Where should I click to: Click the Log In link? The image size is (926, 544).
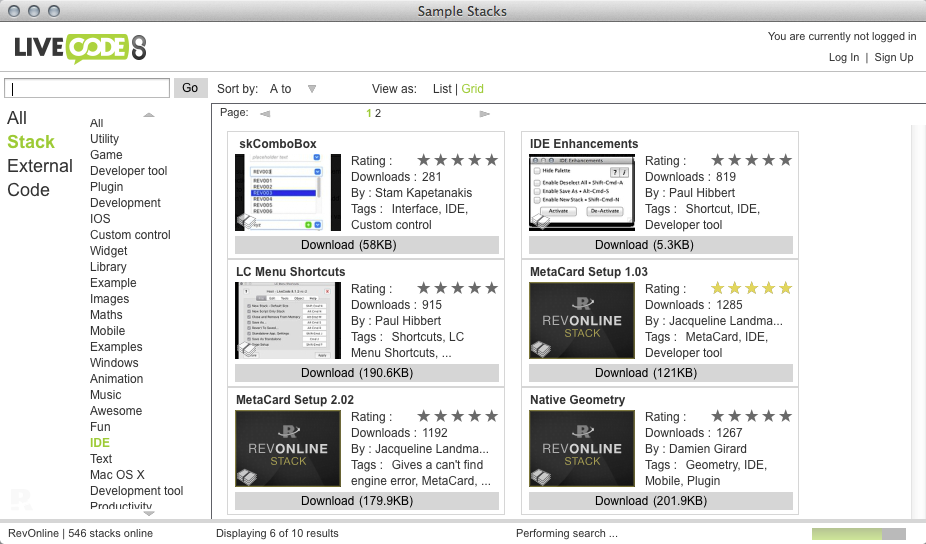[843, 58]
